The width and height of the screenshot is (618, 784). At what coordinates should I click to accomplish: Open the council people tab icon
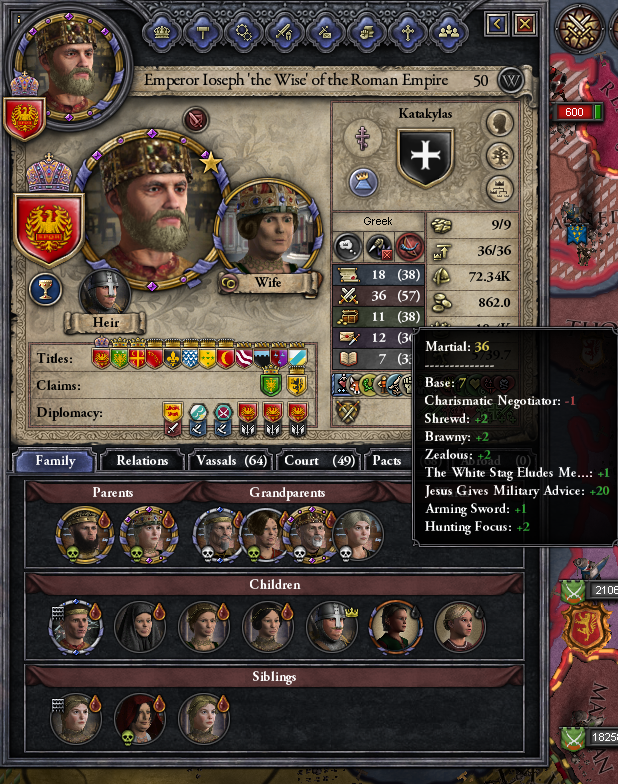(449, 32)
